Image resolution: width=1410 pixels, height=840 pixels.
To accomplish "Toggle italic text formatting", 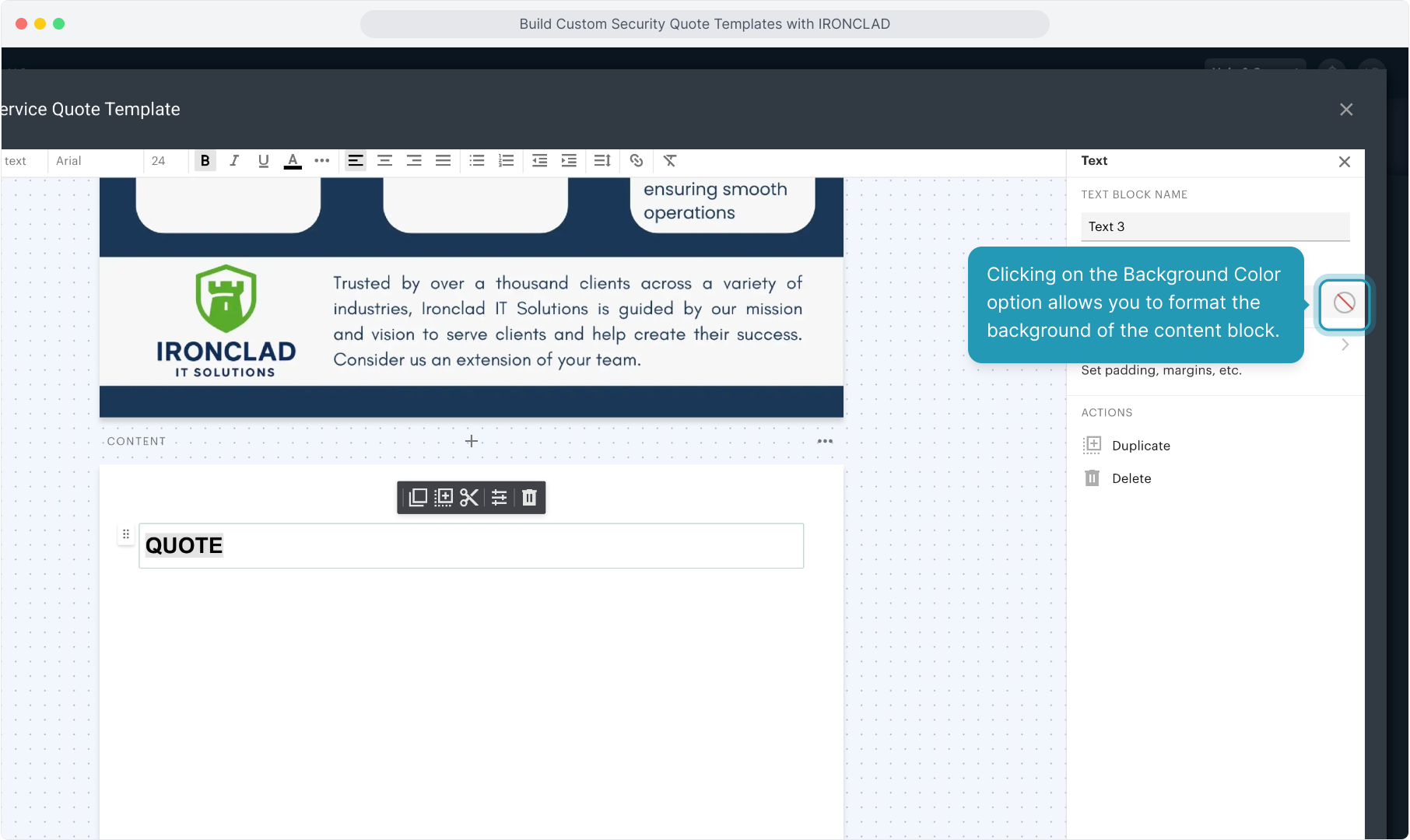I will tap(234, 161).
